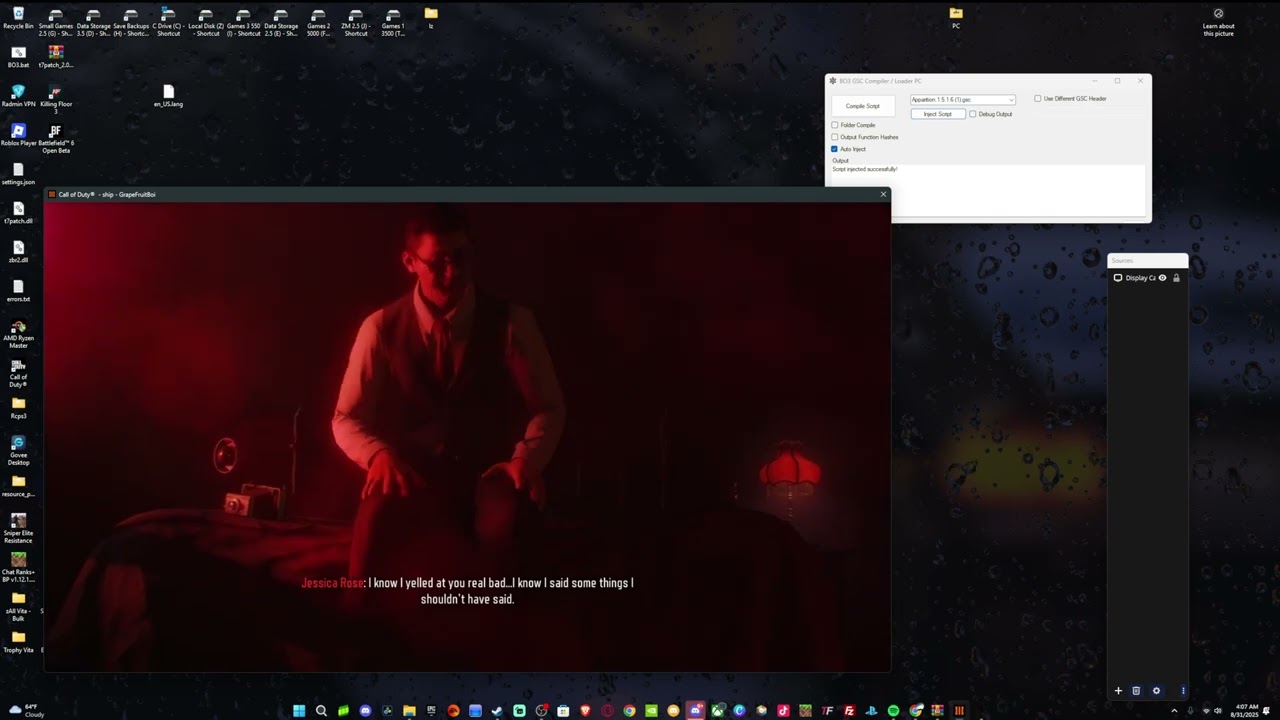1280x720 pixels.
Task: Select the Govee Desktop shortcut
Action: click(x=18, y=451)
